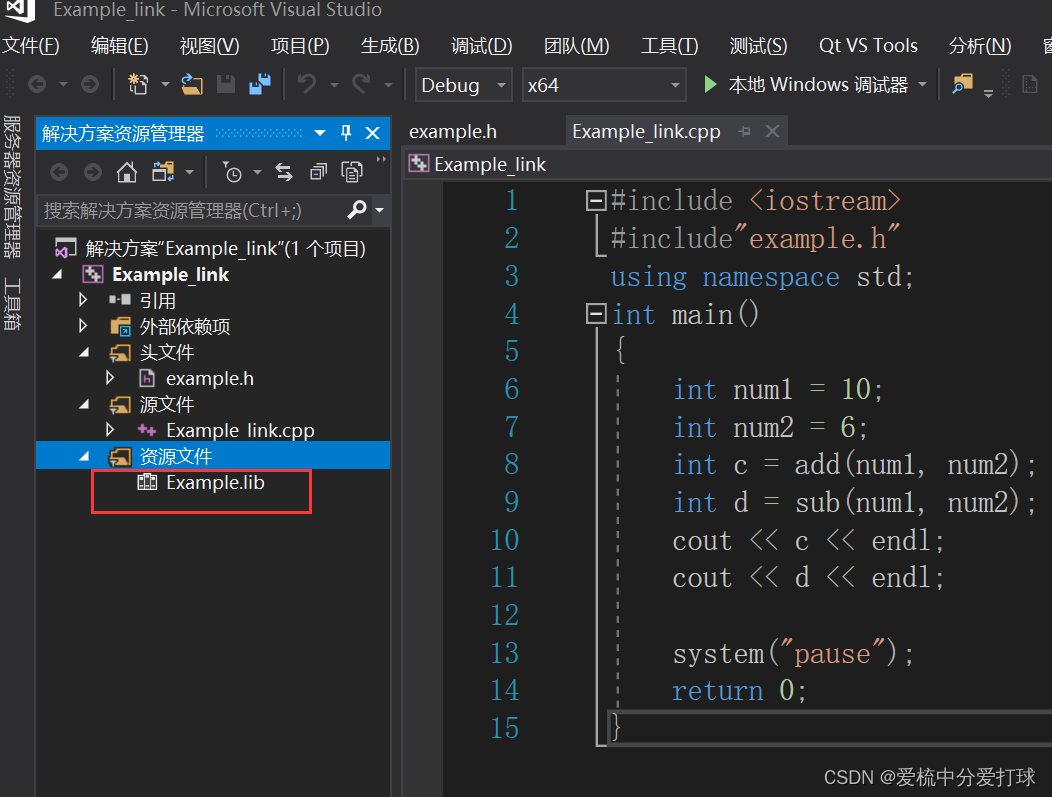Save all files with double-disk icon
Viewport: 1052px width, 797px height.
click(260, 85)
